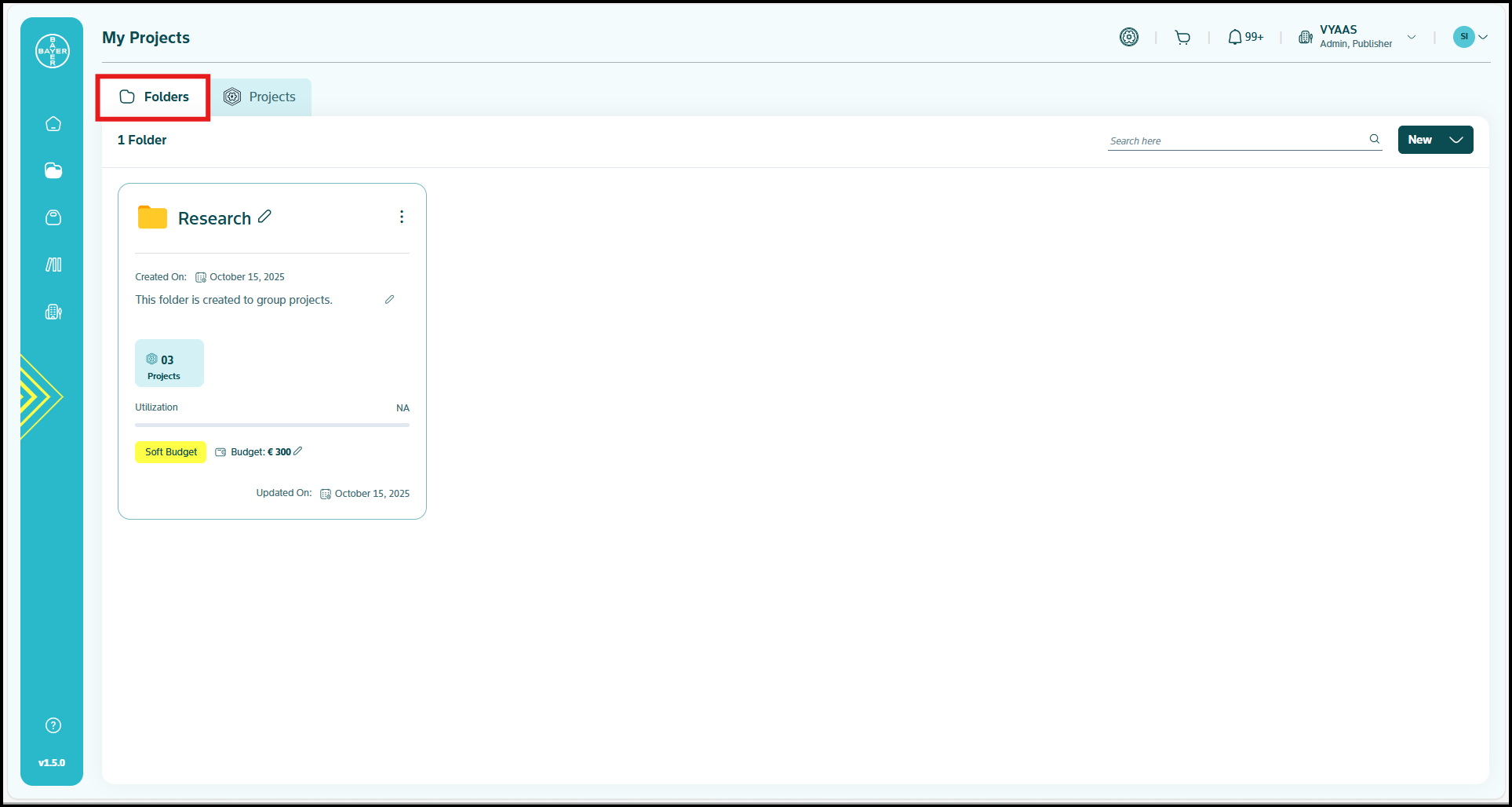The height and width of the screenshot is (807, 1512).
Task: Edit the Research folder name
Action: tap(265, 217)
